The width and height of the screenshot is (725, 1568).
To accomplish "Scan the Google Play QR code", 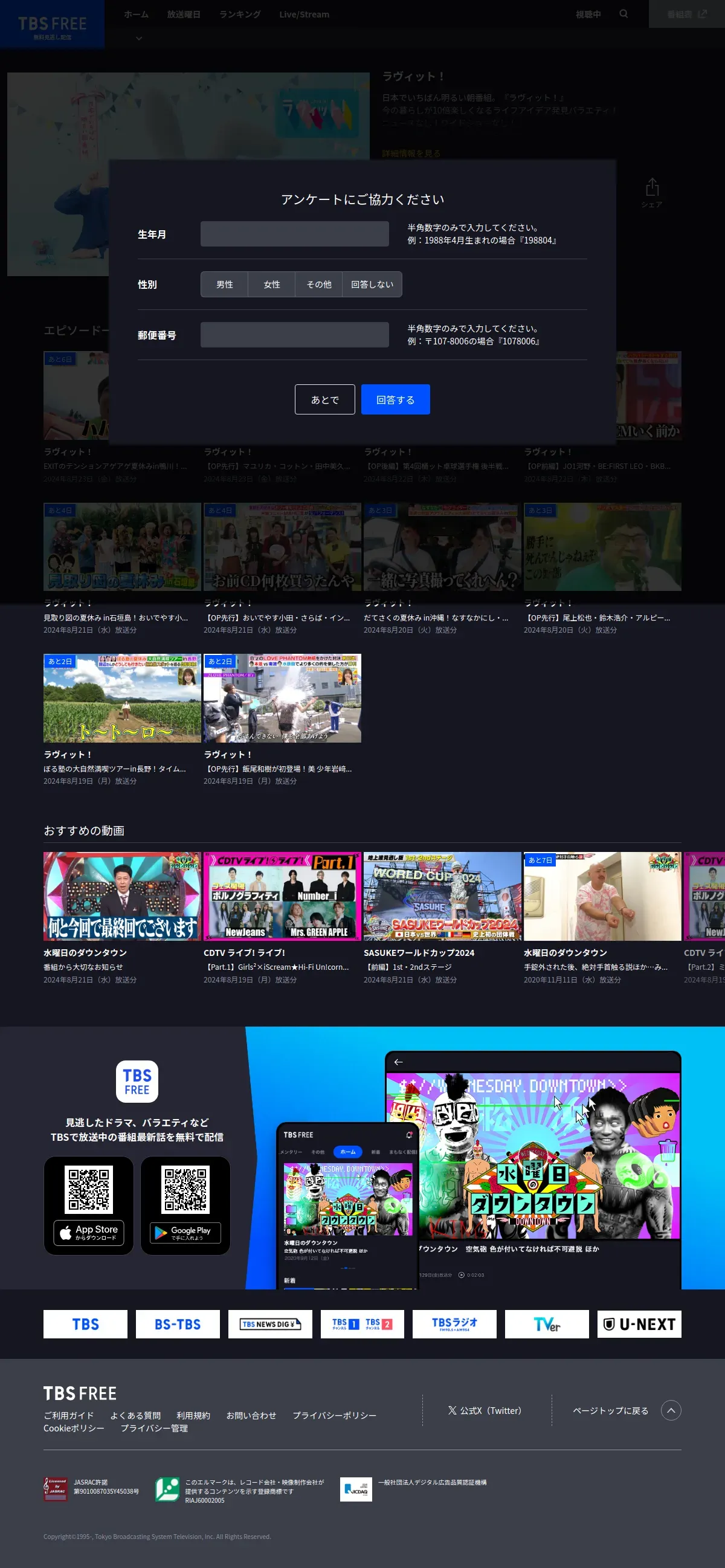I will click(185, 1189).
